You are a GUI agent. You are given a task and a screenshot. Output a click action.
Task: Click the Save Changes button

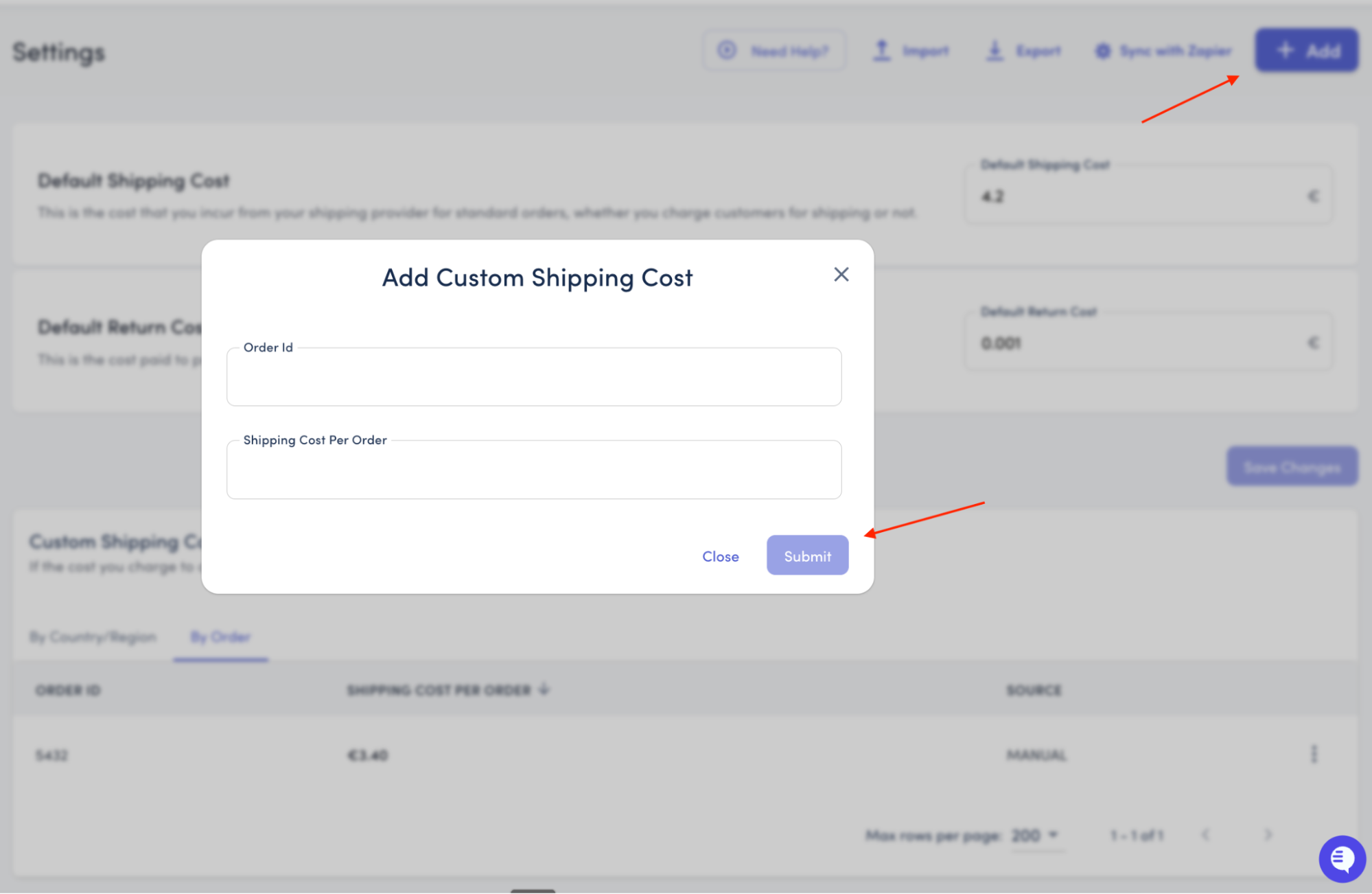click(1292, 468)
